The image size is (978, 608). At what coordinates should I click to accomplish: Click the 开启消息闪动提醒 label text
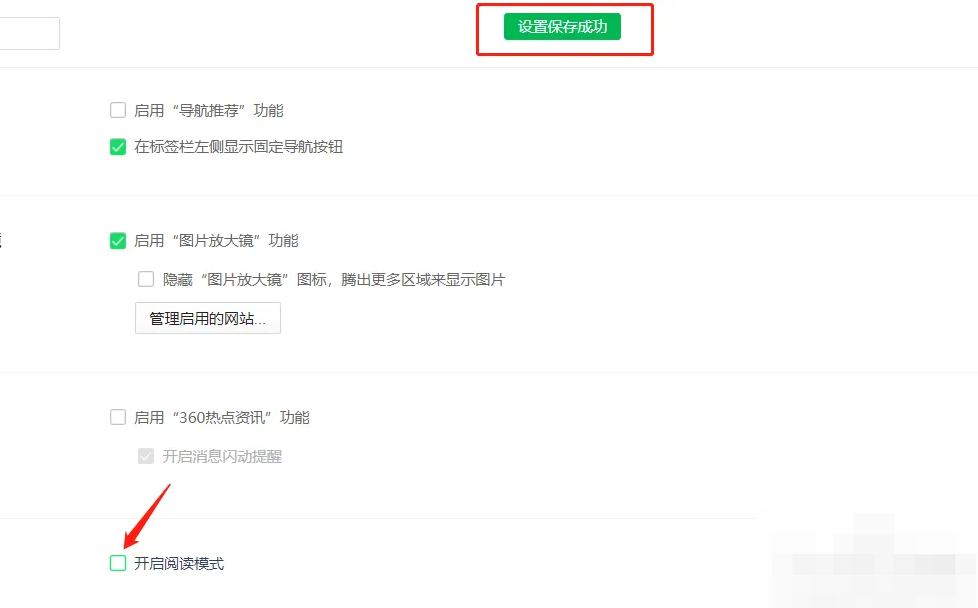tap(222, 457)
